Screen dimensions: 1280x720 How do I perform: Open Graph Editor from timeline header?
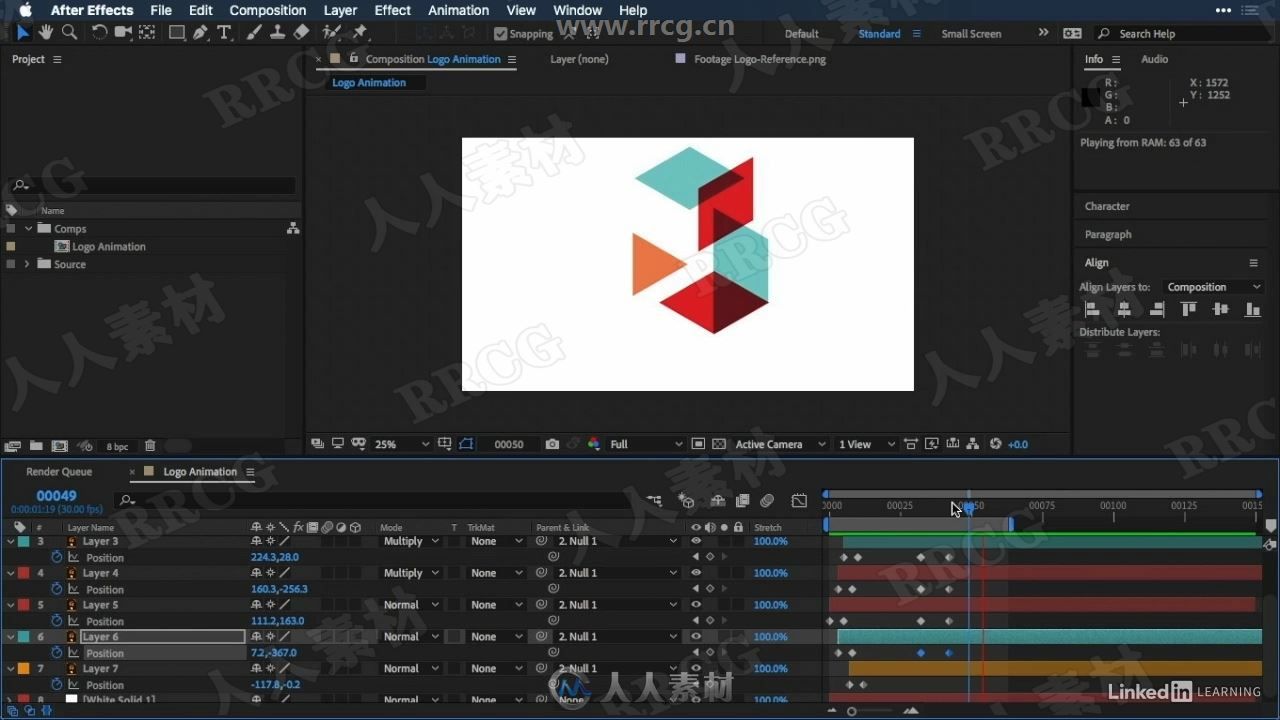pos(799,501)
